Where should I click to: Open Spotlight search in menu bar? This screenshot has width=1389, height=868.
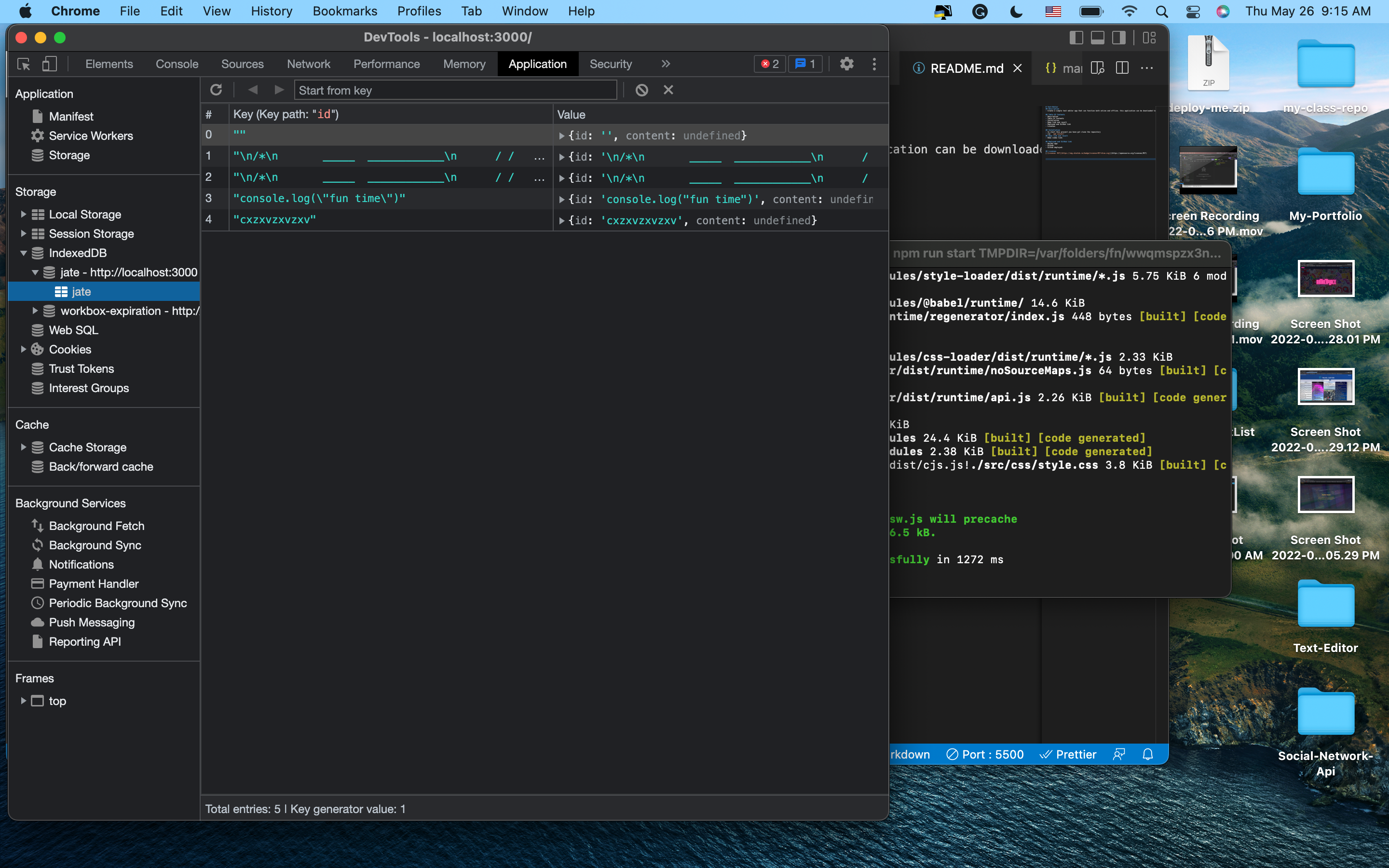coord(1162,12)
